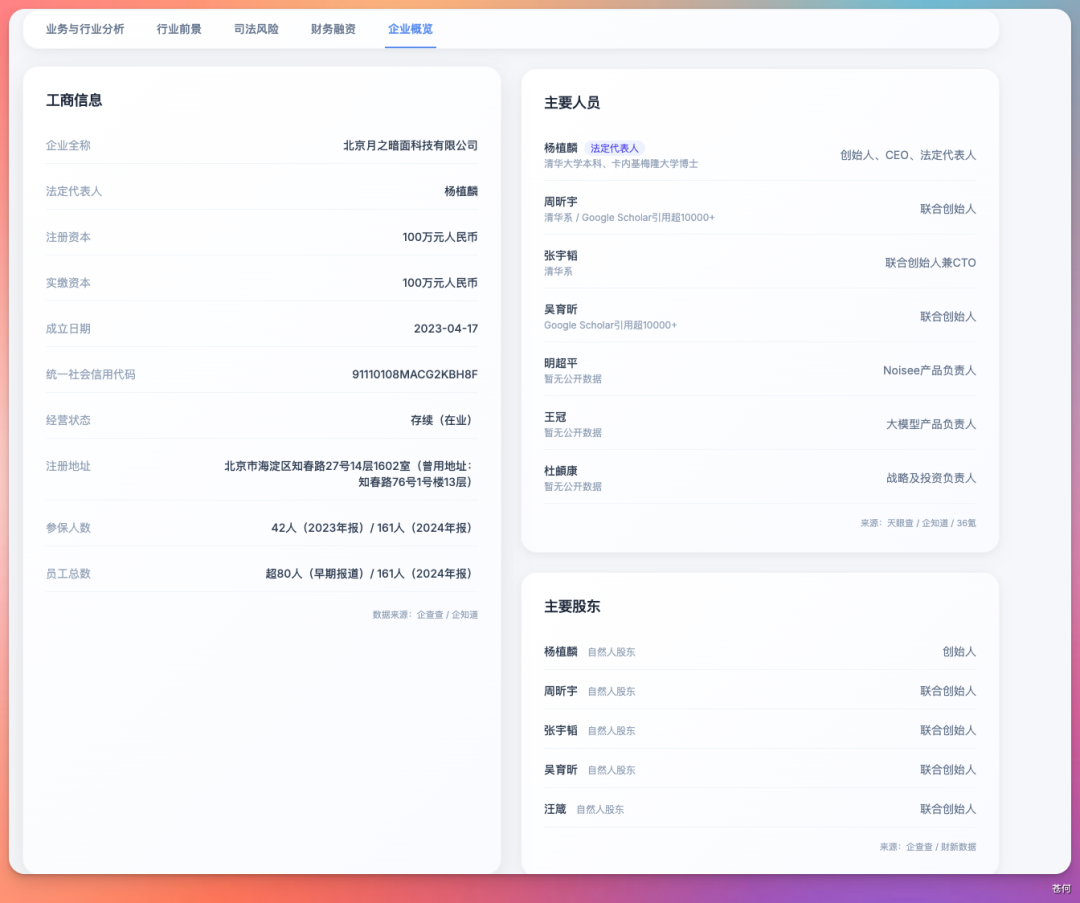Click the role 大模型产品负责人
Viewport: 1080px width, 903px height.
(931, 424)
